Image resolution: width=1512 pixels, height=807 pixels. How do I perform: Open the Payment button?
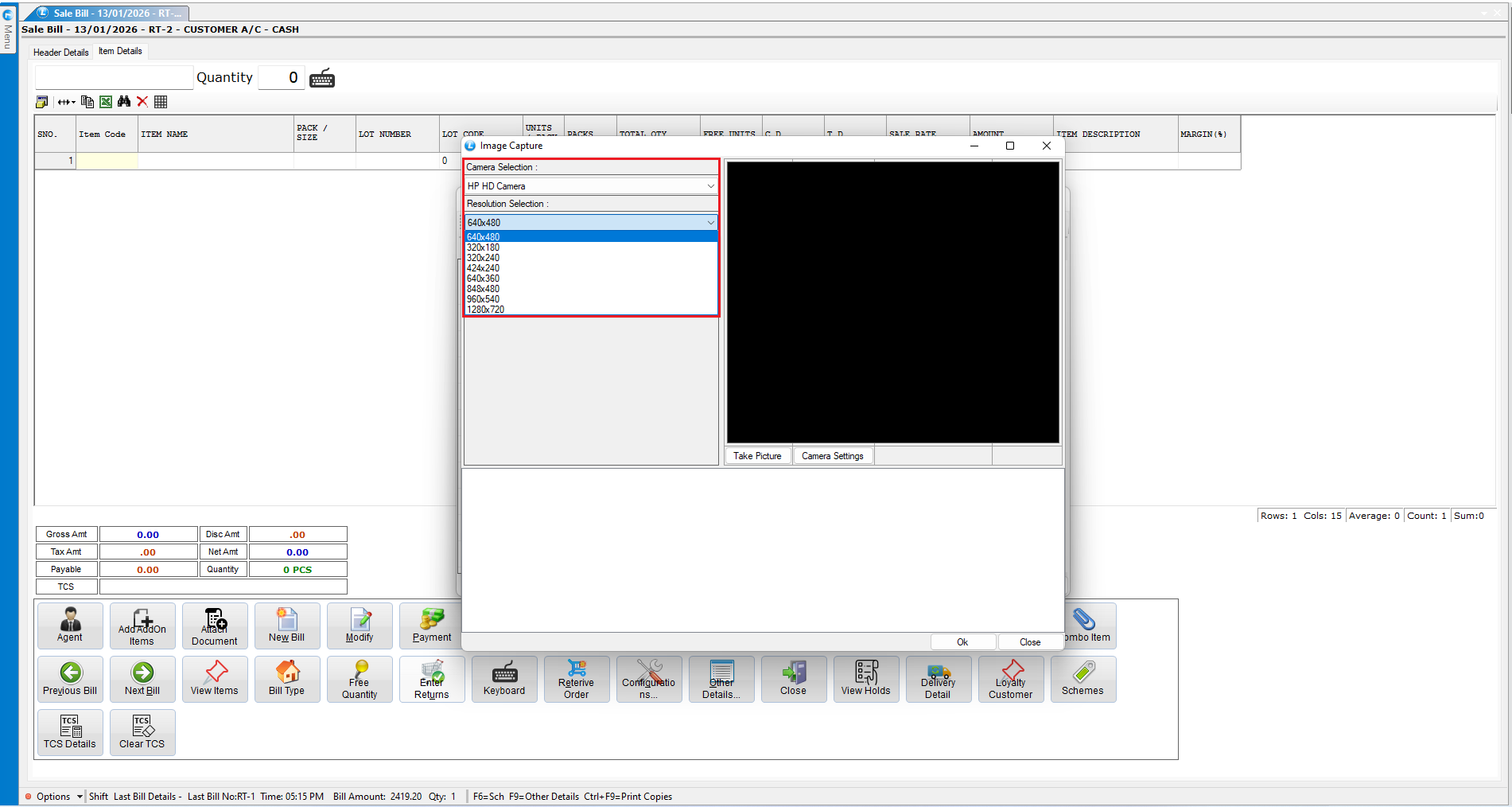pos(431,626)
